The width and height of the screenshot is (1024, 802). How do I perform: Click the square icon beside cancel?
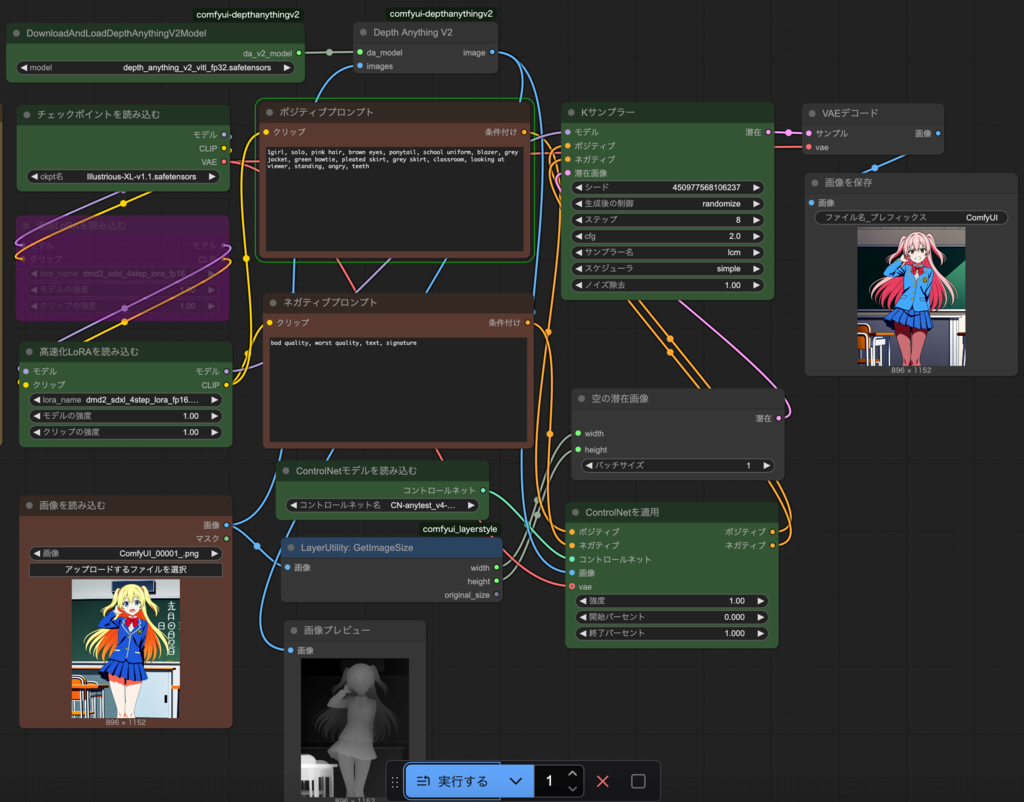point(638,781)
